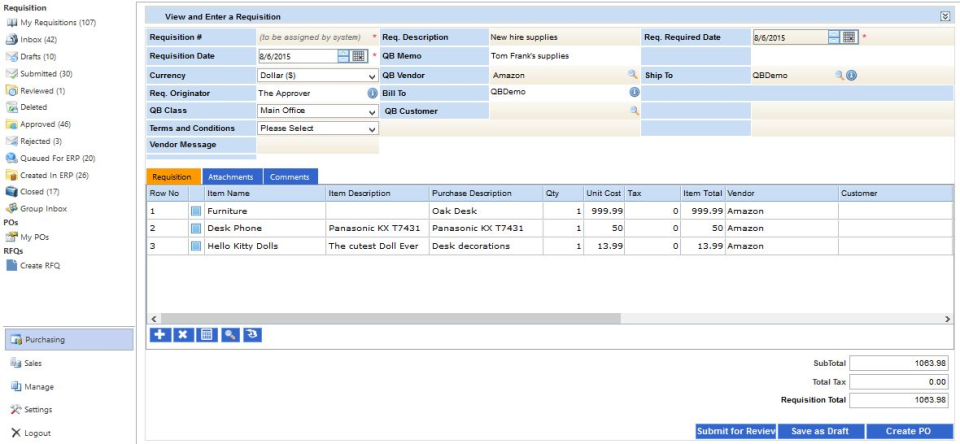Click row icon for Hello Kitty Dolls

196,246
